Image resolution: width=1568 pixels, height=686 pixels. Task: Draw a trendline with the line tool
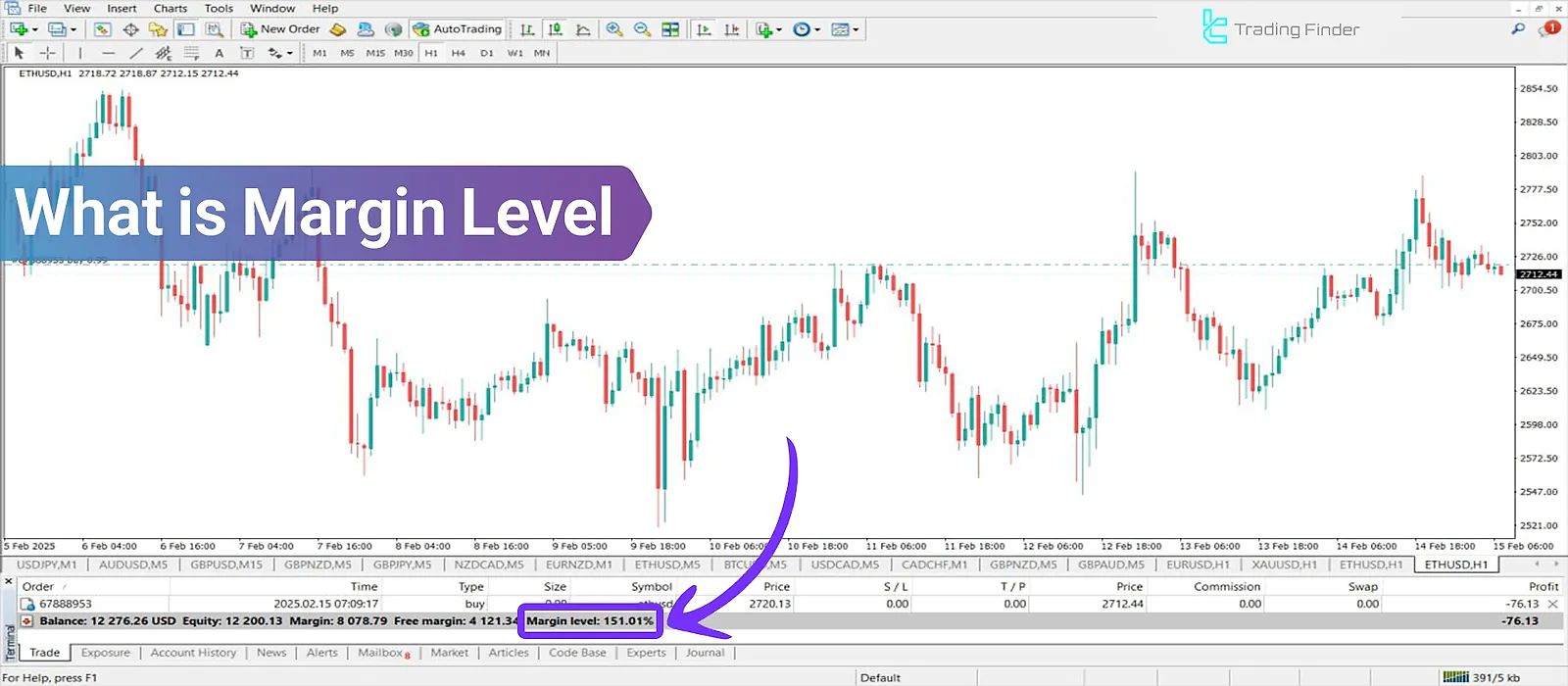click(x=135, y=53)
